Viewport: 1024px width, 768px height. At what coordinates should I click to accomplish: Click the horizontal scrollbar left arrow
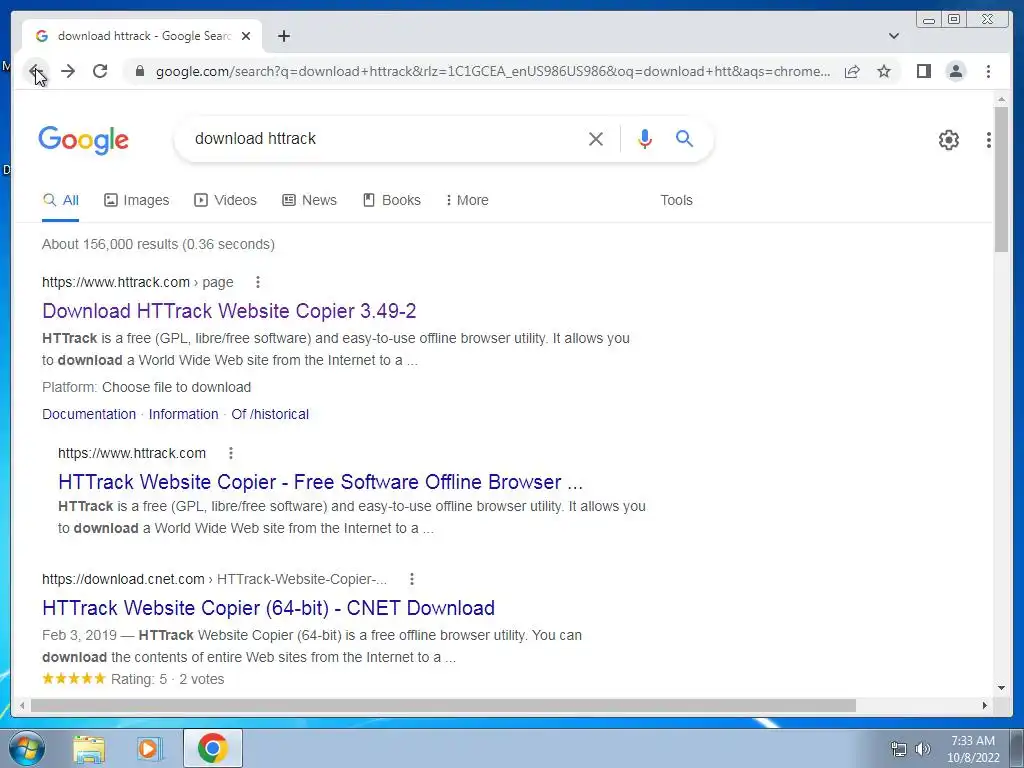[22, 705]
